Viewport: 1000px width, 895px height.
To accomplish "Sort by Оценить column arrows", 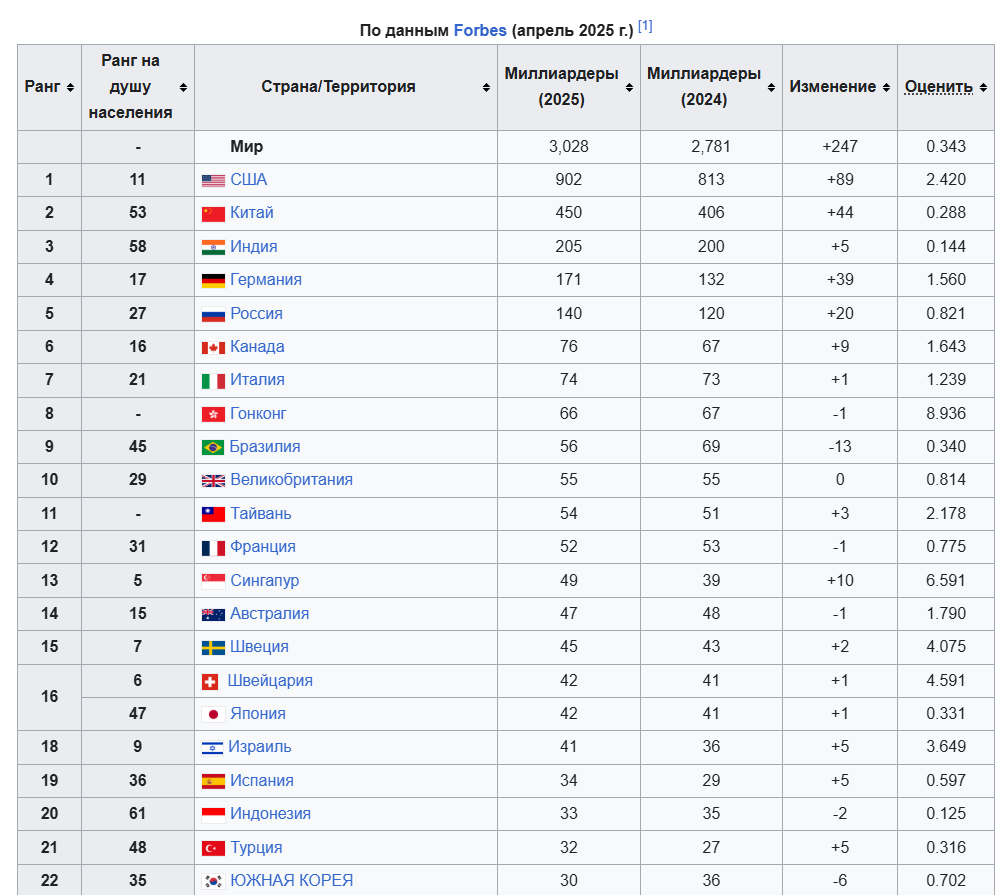I will pyautogui.click(x=983, y=87).
